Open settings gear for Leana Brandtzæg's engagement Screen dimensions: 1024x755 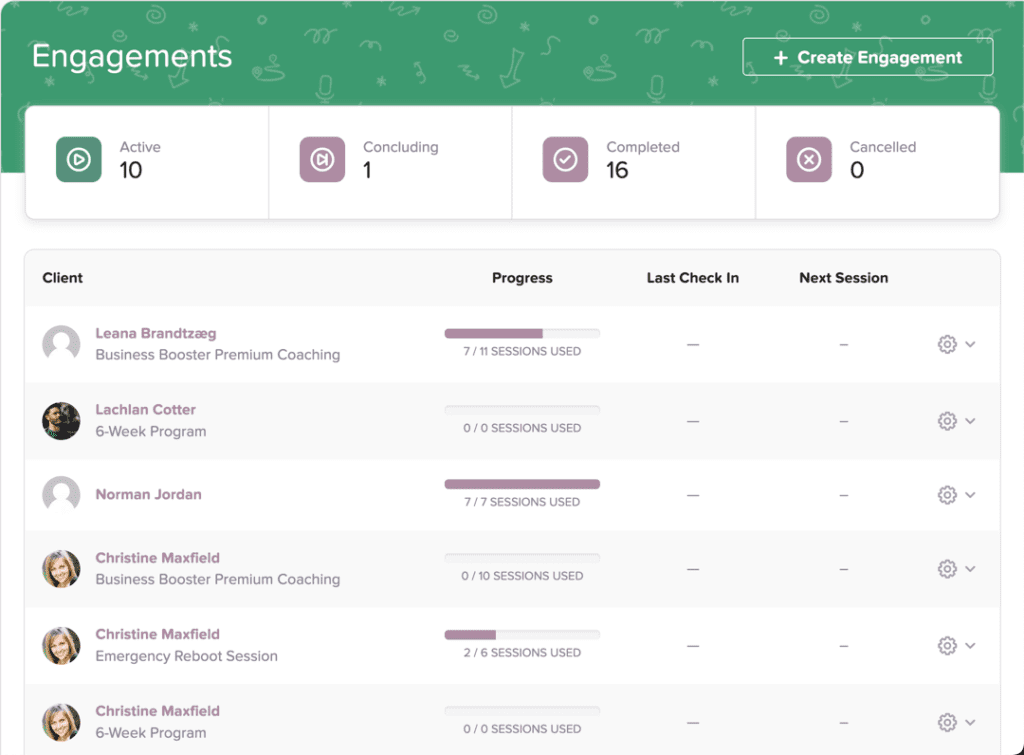click(x=946, y=344)
